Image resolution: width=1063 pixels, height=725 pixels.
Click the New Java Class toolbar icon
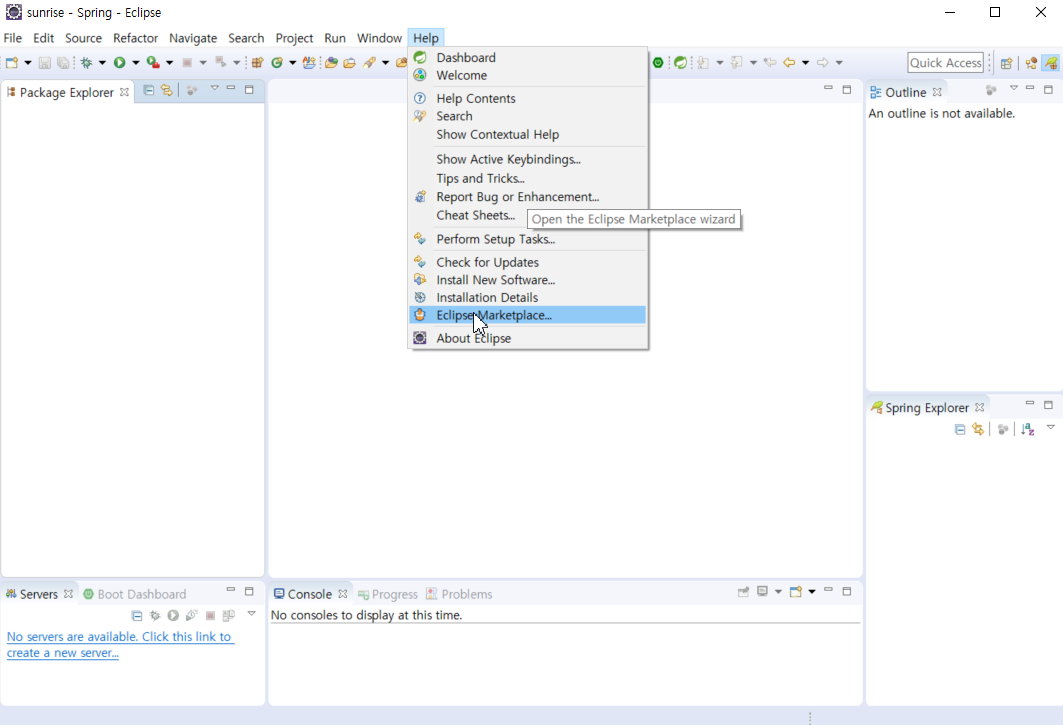pyautogui.click(x=277, y=62)
